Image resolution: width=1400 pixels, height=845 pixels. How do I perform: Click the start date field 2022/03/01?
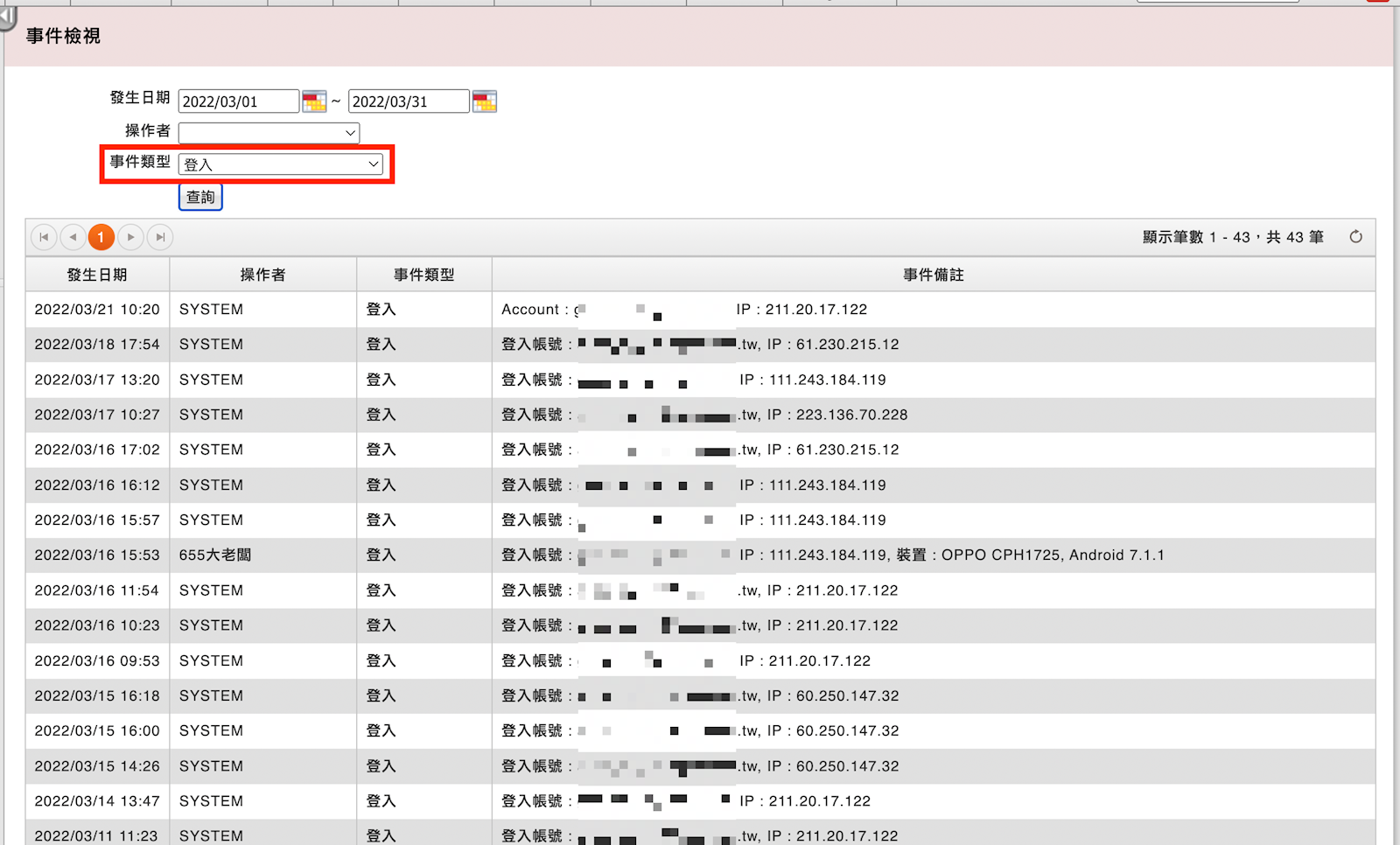point(238,101)
